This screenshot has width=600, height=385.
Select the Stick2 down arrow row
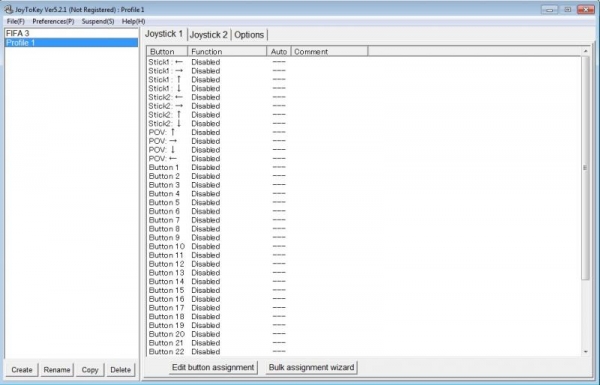[x=364, y=124]
